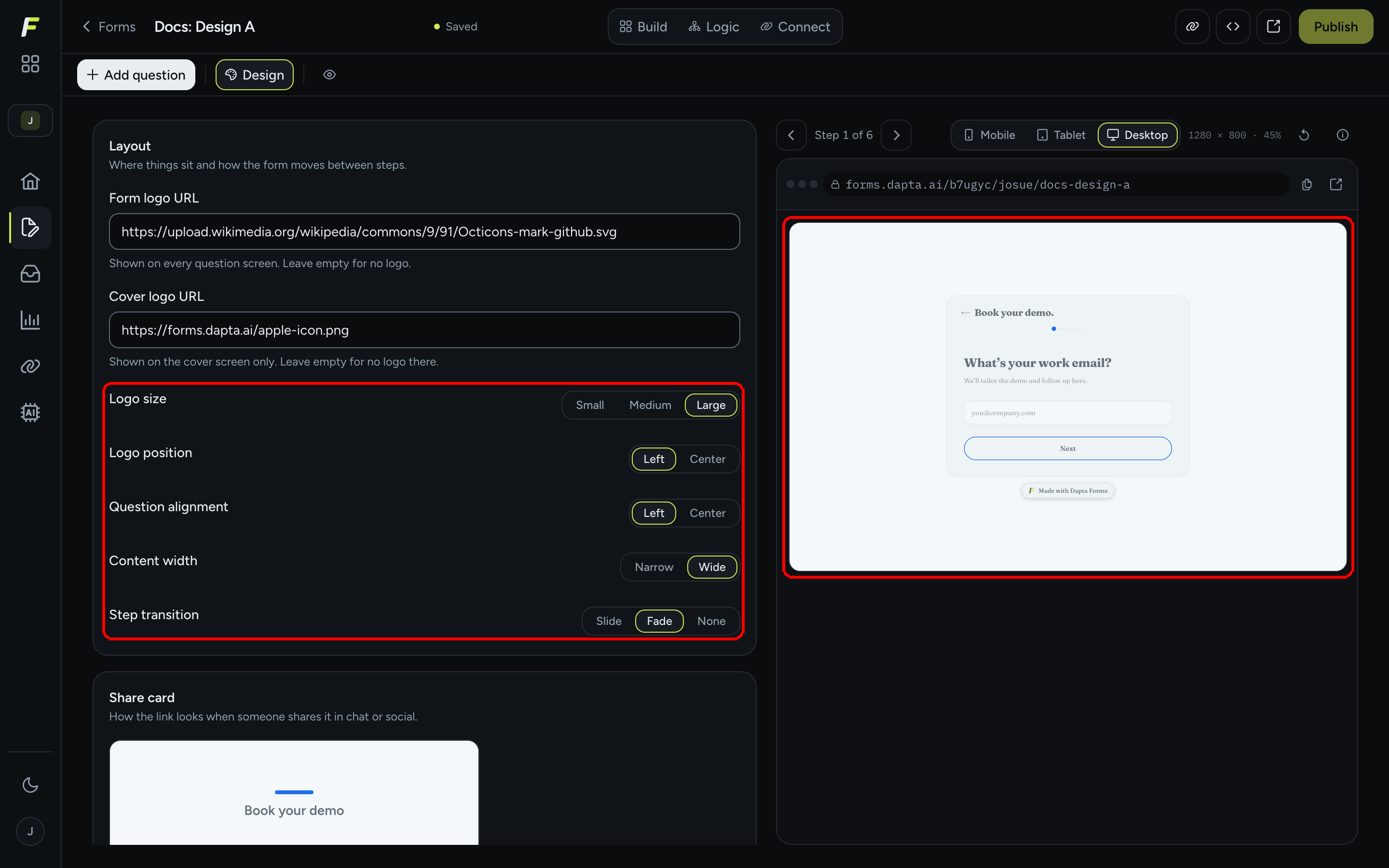The height and width of the screenshot is (868, 1389).
Task: Select Desktop preview mode
Action: (1138, 135)
